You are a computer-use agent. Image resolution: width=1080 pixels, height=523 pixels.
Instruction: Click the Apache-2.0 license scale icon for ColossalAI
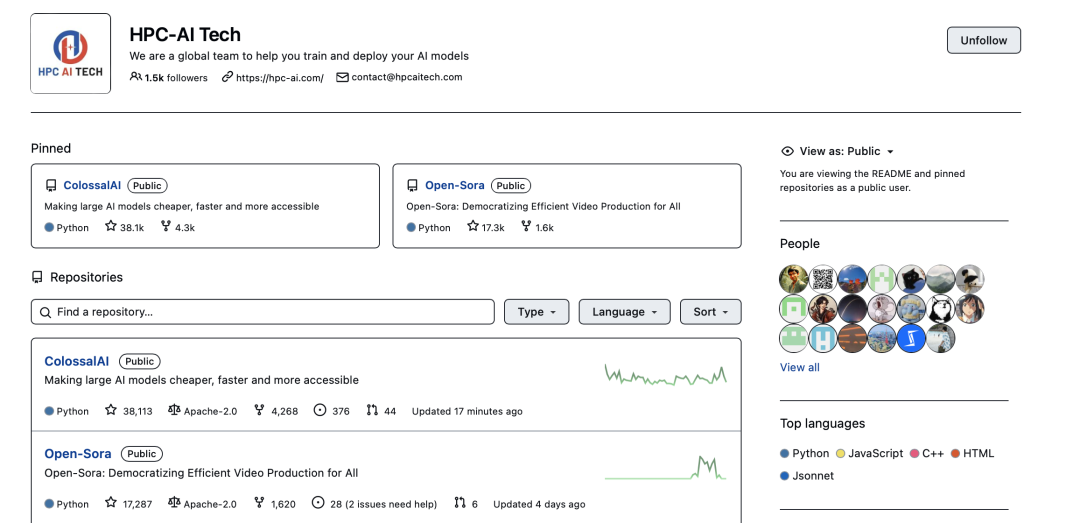click(174, 410)
